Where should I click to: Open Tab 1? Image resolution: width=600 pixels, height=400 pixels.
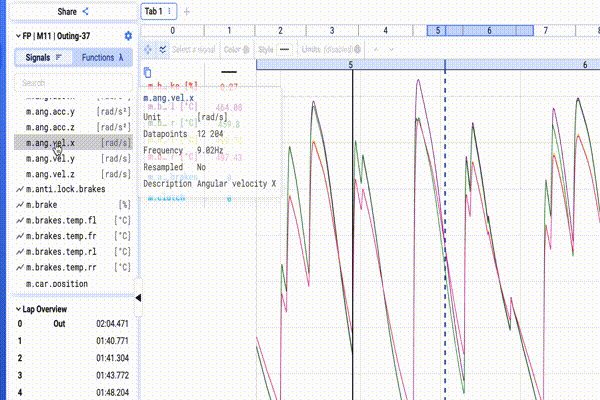tap(153, 11)
